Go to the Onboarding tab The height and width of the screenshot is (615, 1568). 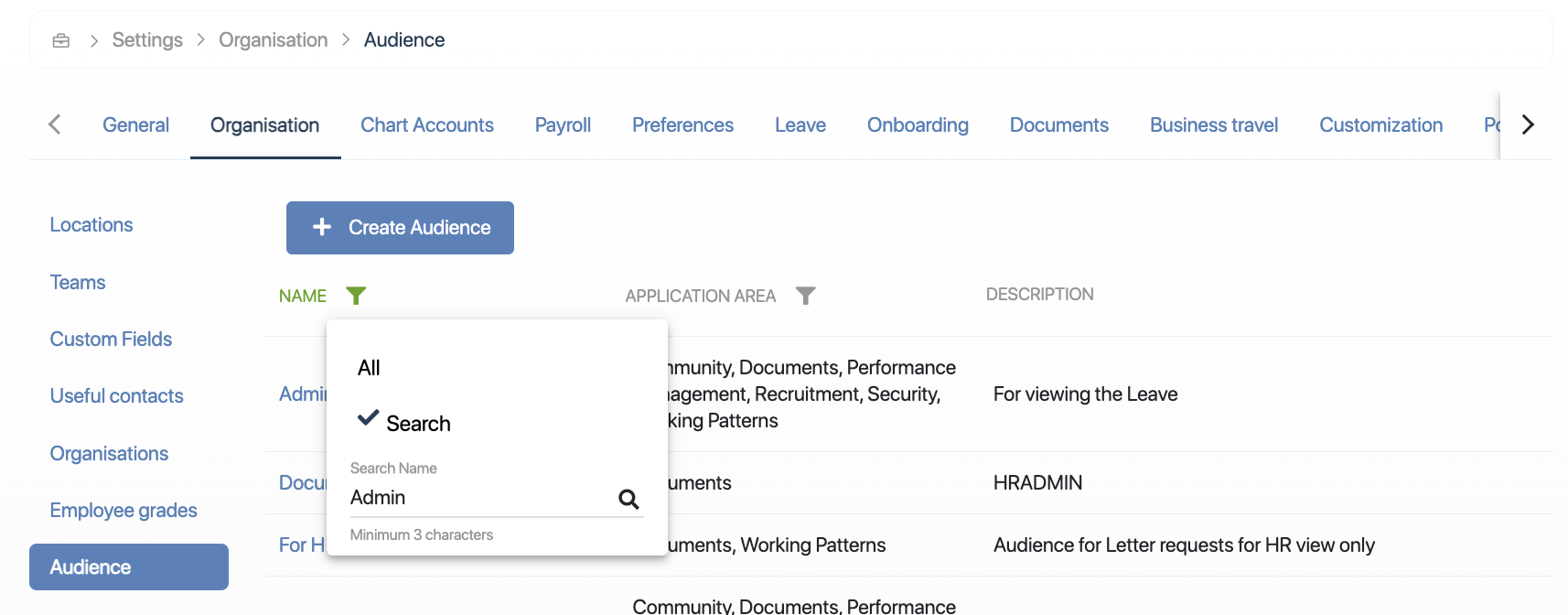point(917,125)
